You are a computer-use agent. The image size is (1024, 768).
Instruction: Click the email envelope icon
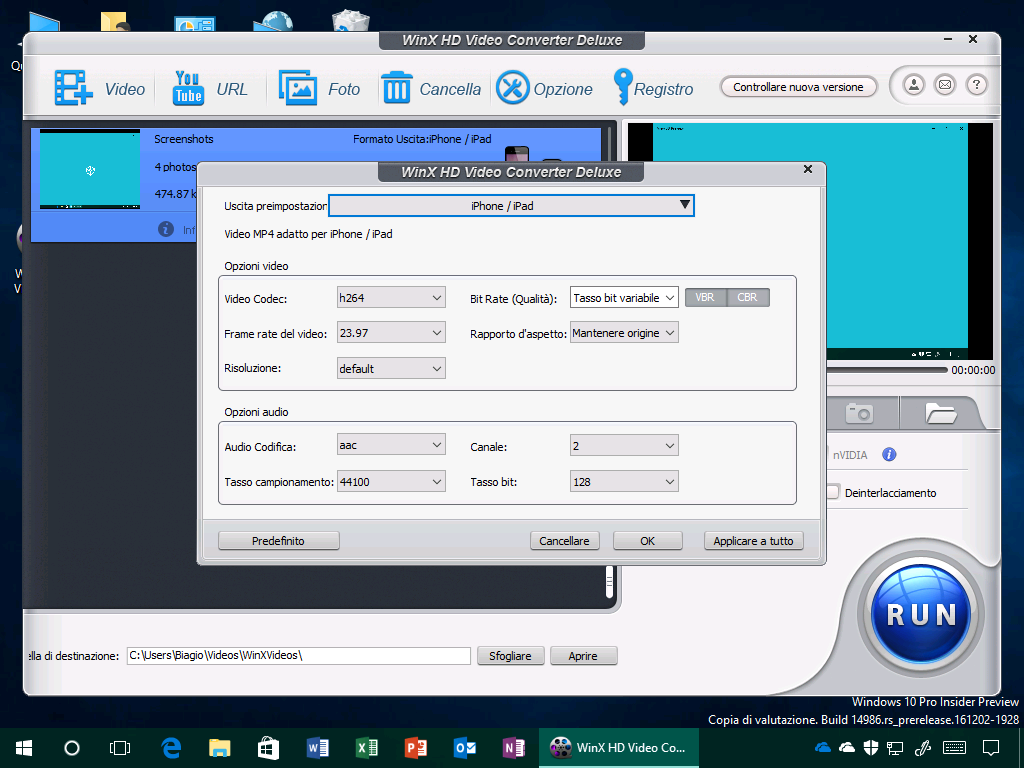pyautogui.click(x=945, y=85)
